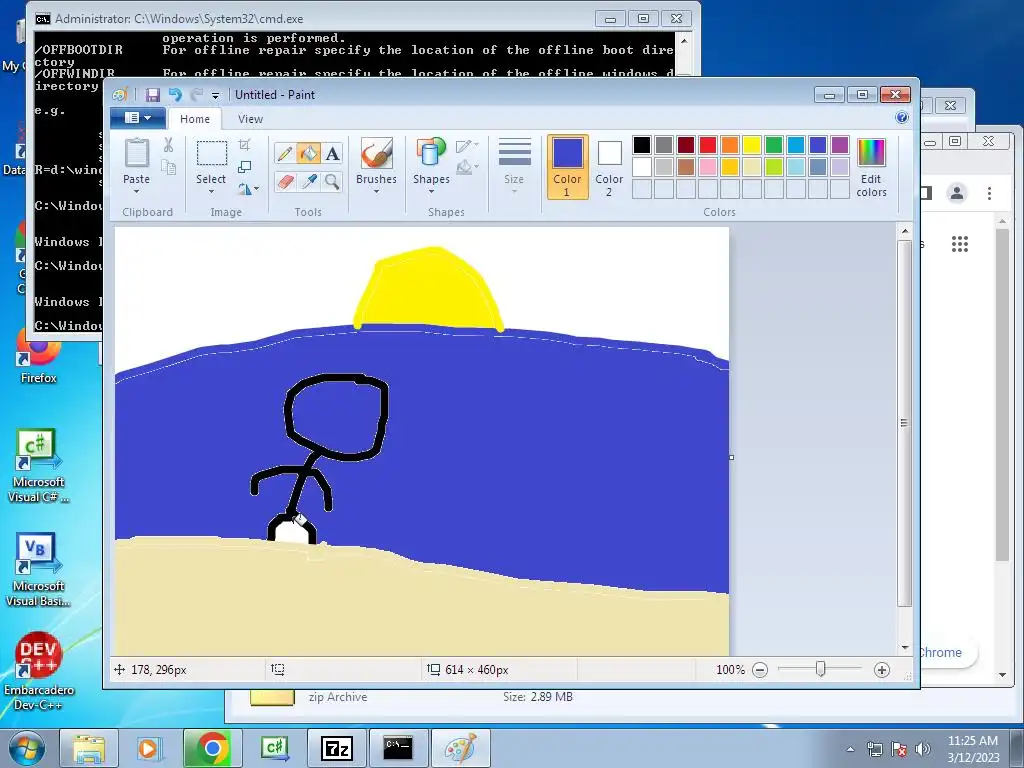Click the taskbar clock showing 11:25 AM
The height and width of the screenshot is (768, 1024).
click(973, 749)
